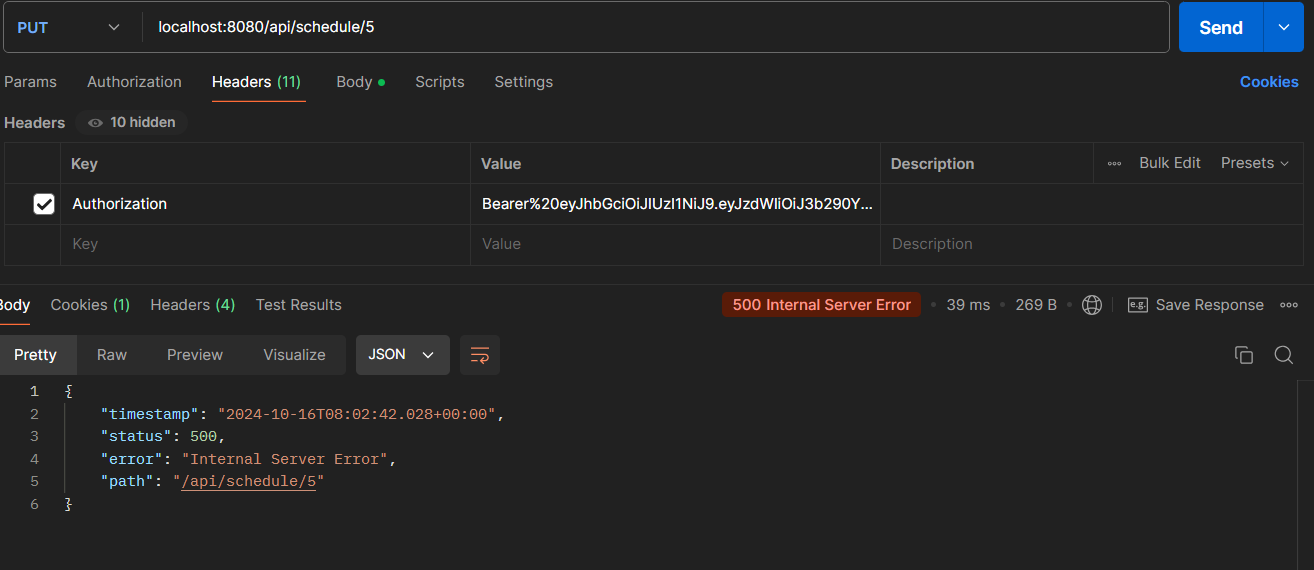Click the Key column header
Viewport: 1314px width, 570px height.
tap(84, 163)
